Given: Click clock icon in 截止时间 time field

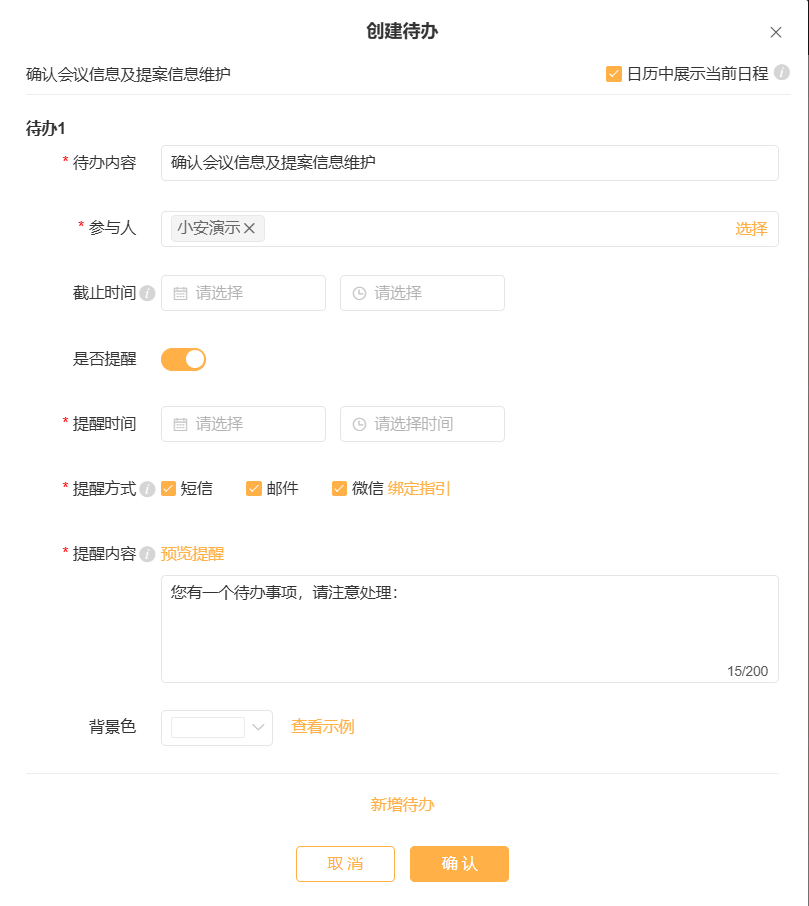Looking at the screenshot, I should coord(359,294).
